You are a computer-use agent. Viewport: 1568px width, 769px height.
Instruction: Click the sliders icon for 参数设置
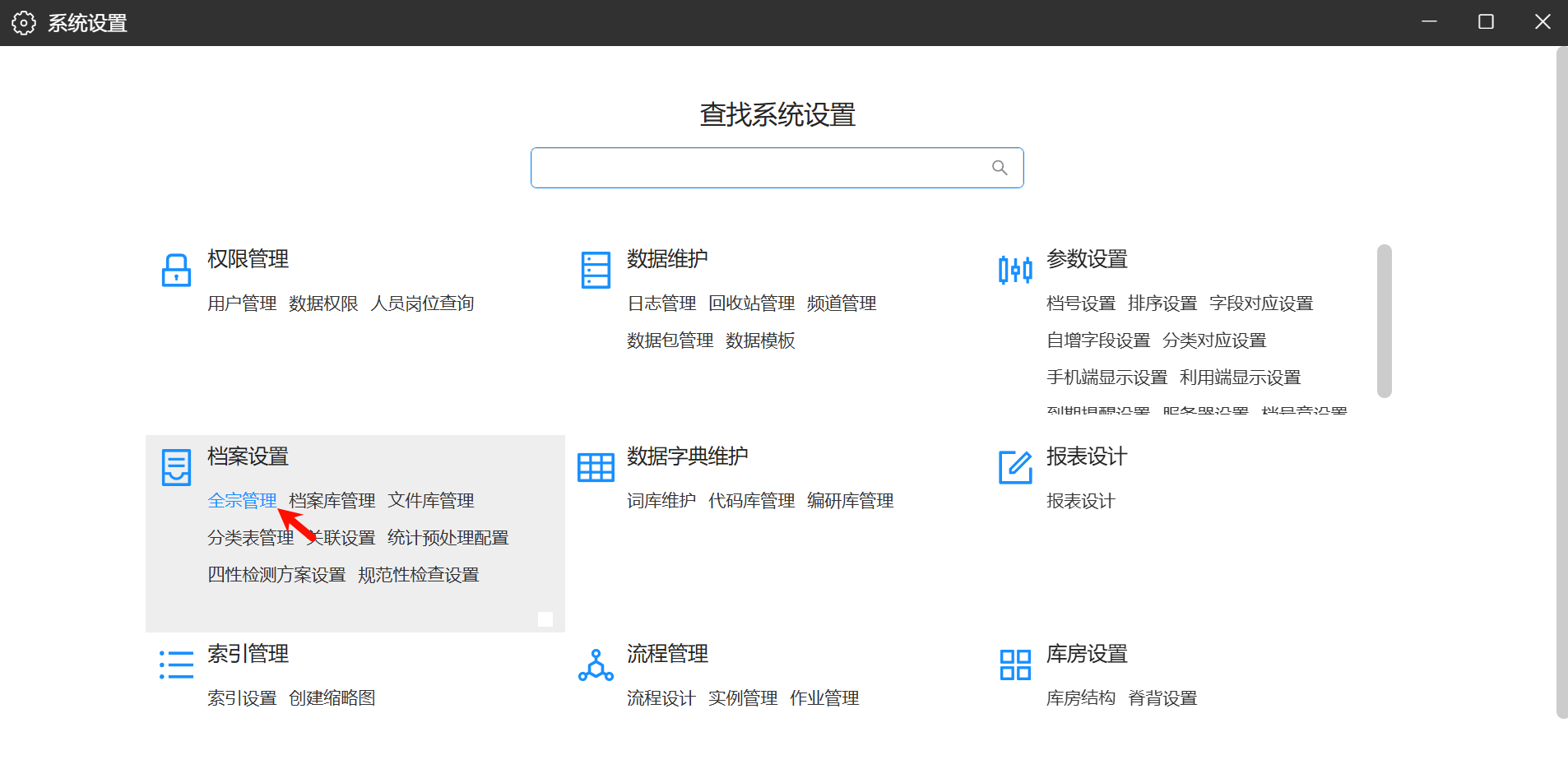1015,270
